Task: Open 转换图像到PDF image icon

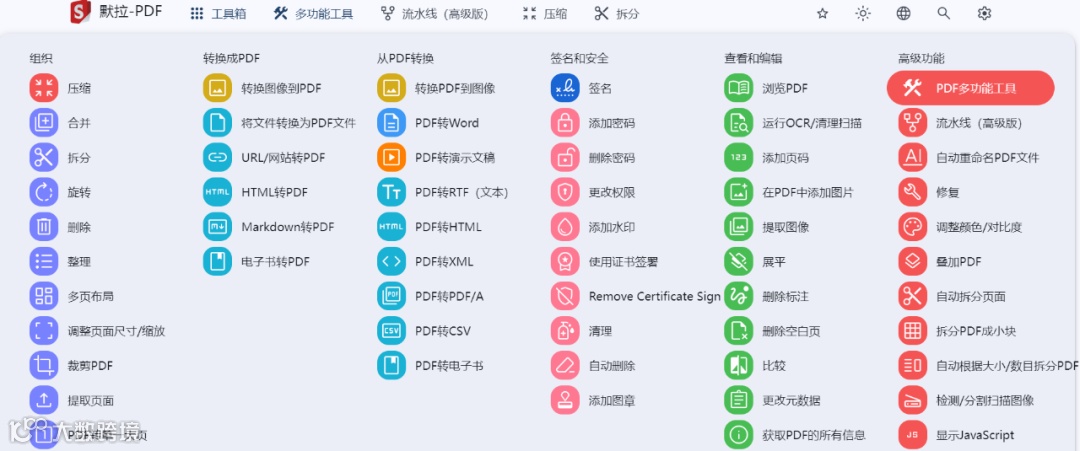Action: pyautogui.click(x=218, y=88)
